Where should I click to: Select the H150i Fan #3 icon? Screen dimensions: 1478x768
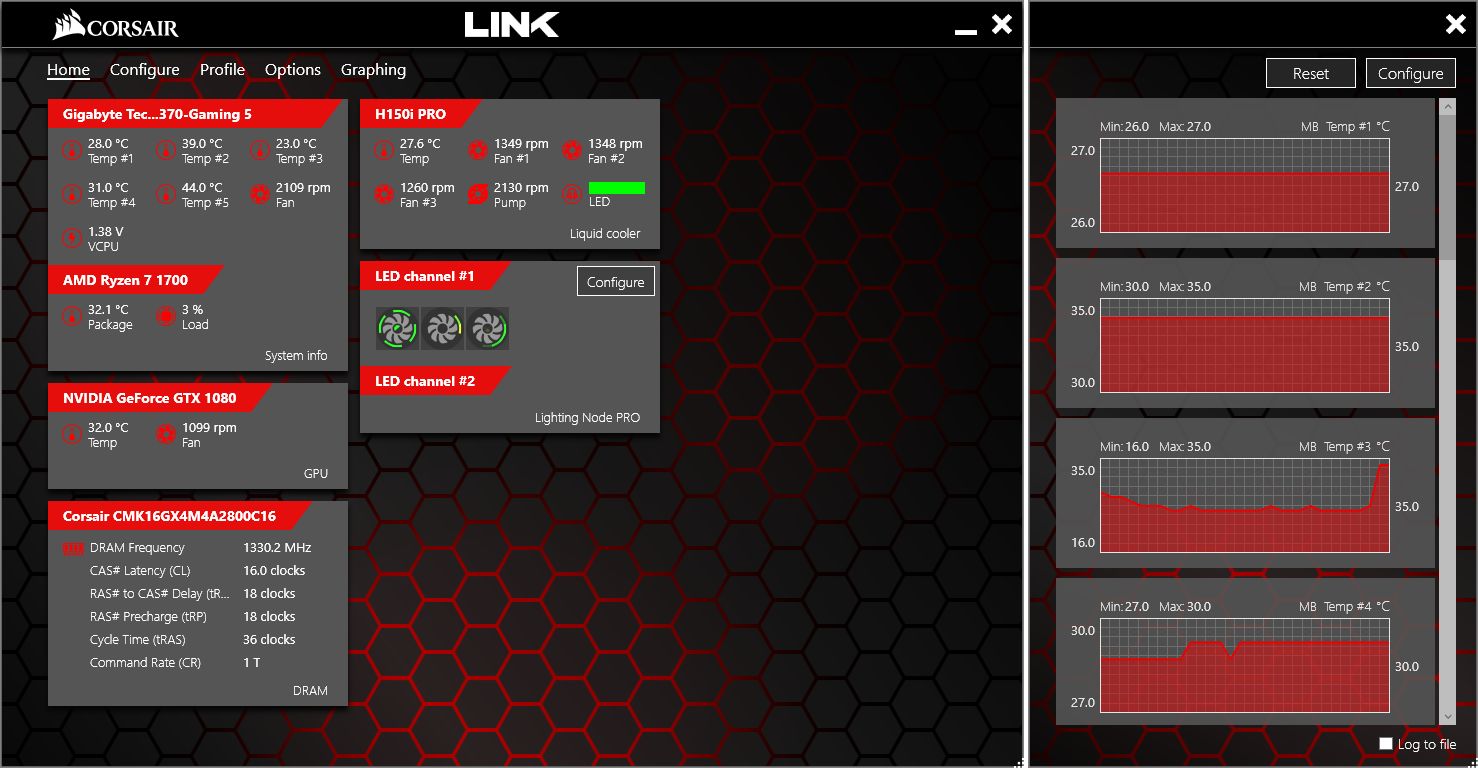pos(384,195)
